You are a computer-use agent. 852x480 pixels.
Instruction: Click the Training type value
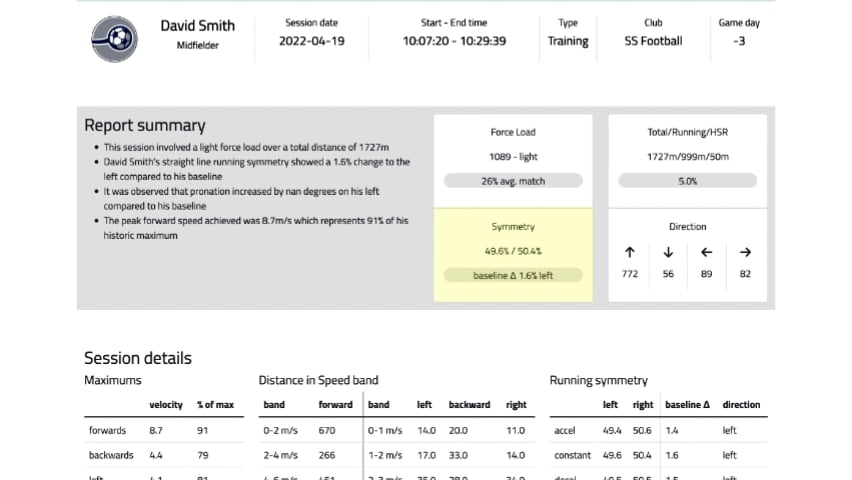click(568, 41)
